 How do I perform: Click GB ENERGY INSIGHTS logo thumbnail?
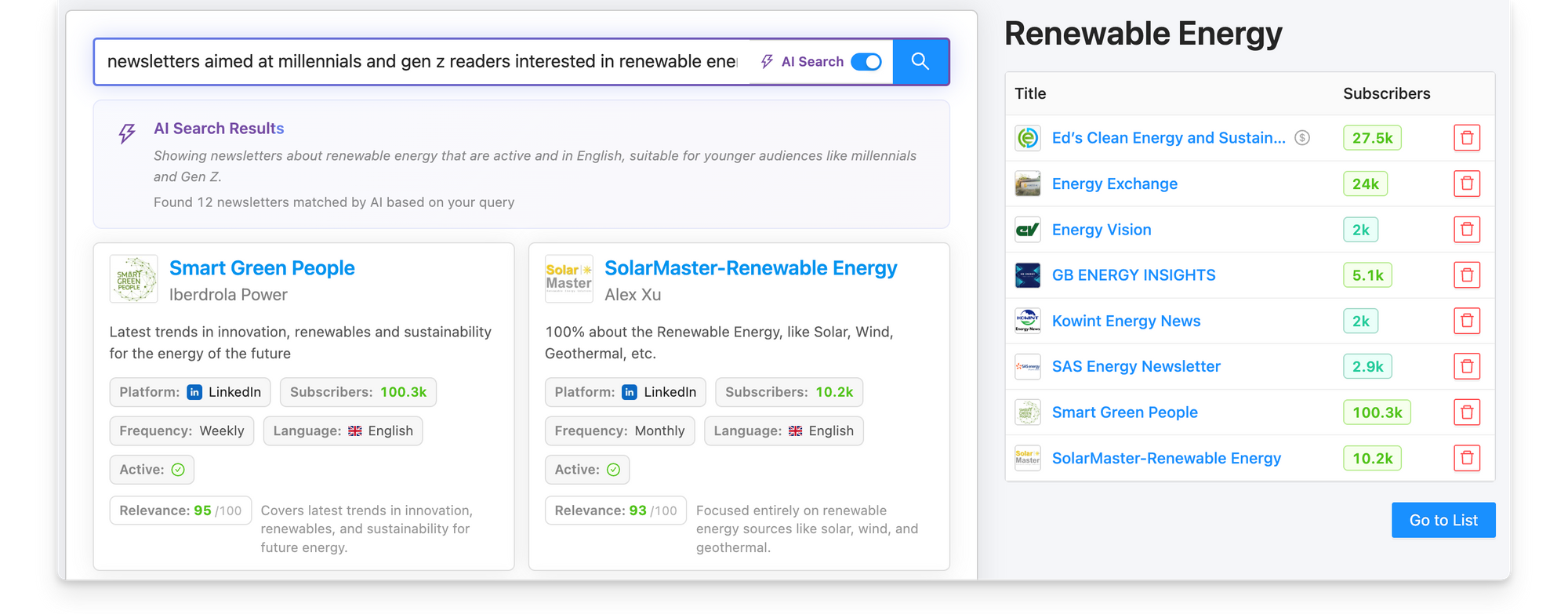tap(1028, 275)
